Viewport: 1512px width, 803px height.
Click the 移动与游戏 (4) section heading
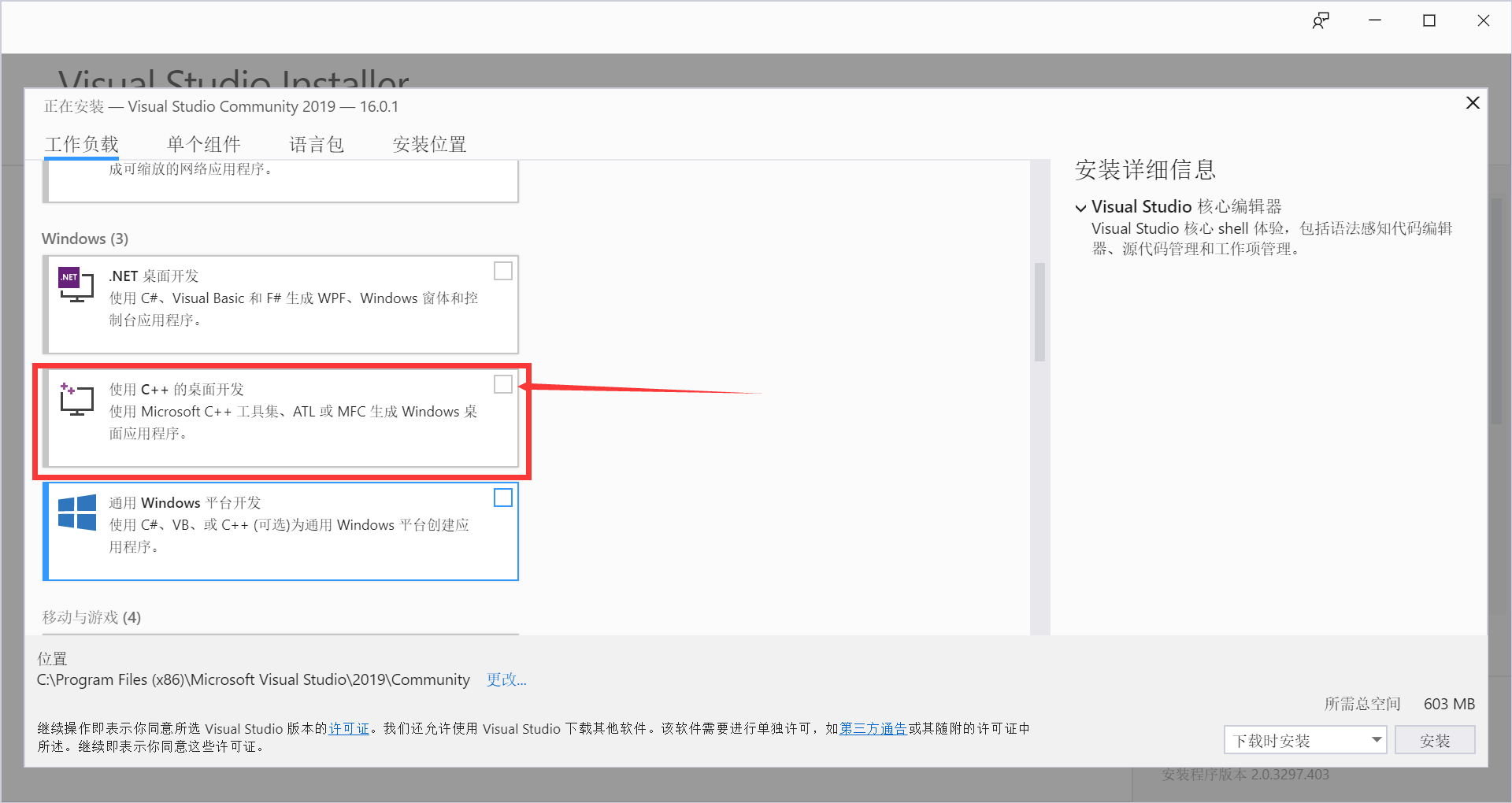(91, 617)
